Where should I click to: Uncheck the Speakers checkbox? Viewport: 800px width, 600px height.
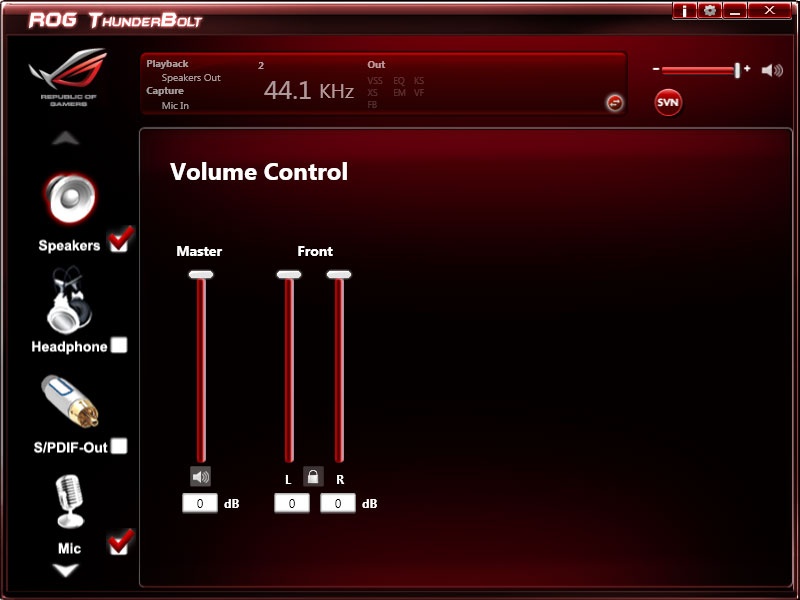120,240
